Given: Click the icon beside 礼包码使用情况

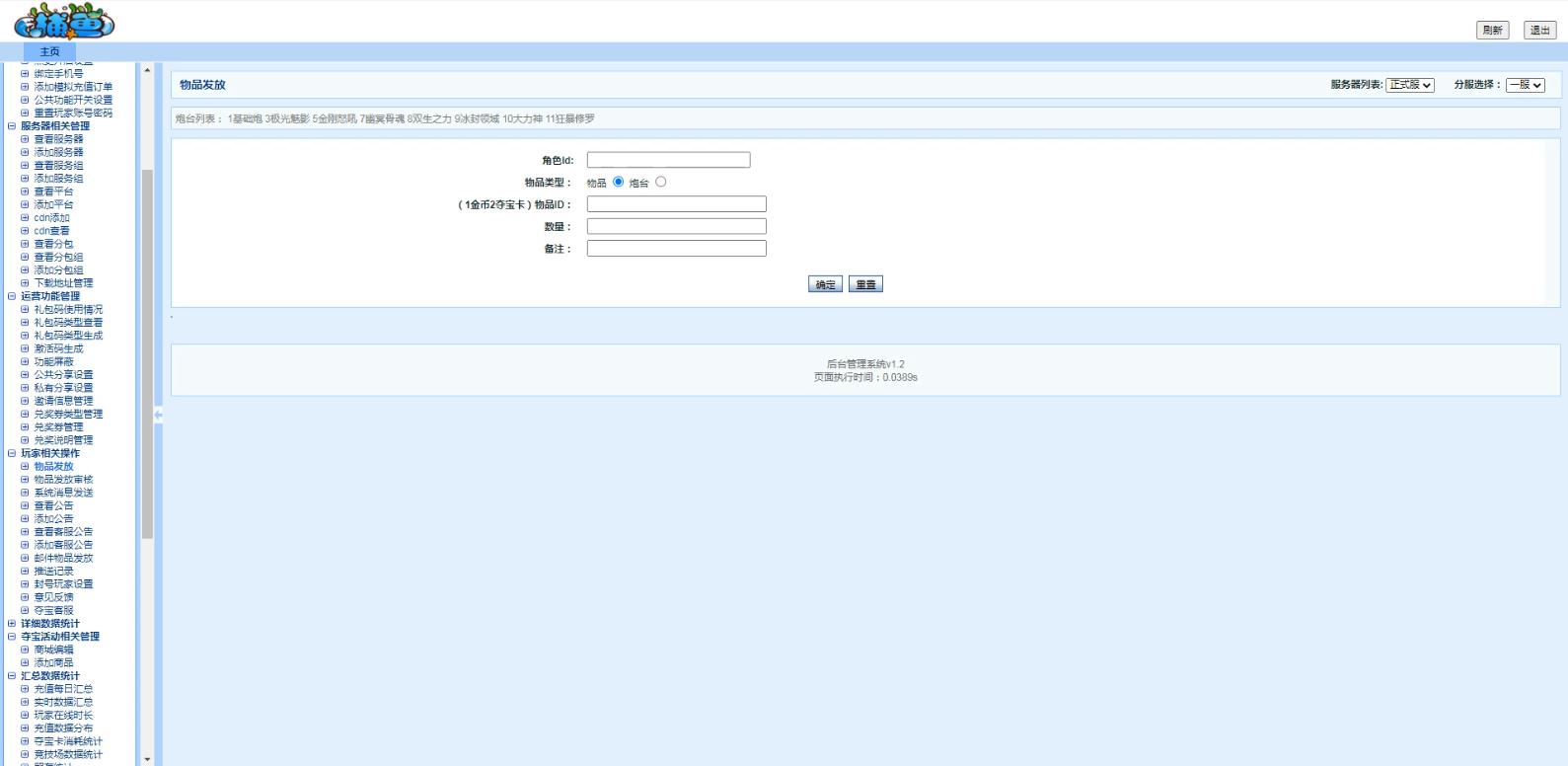Looking at the screenshot, I should [25, 310].
